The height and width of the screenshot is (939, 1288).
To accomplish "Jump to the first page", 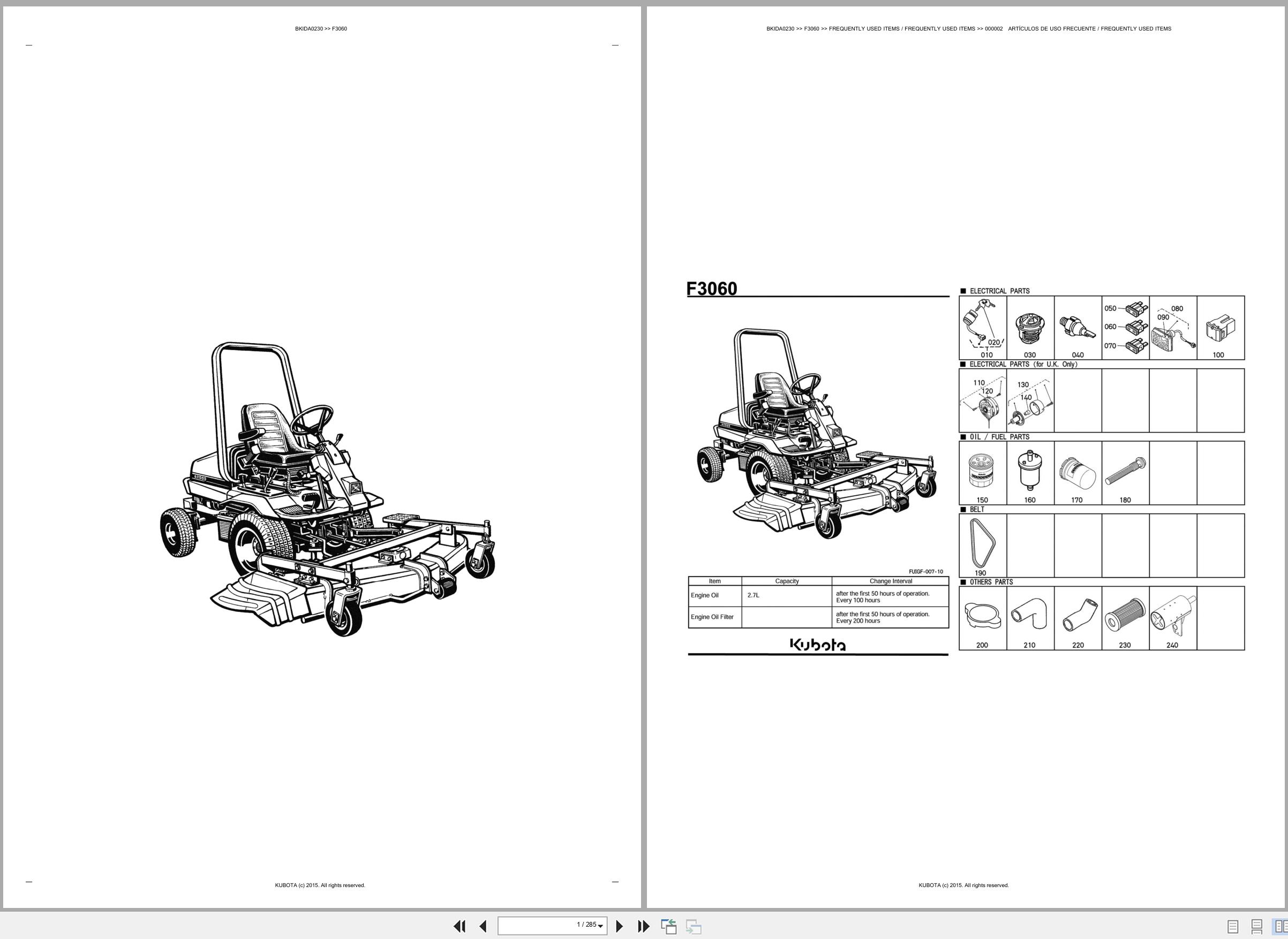I will 460,926.
